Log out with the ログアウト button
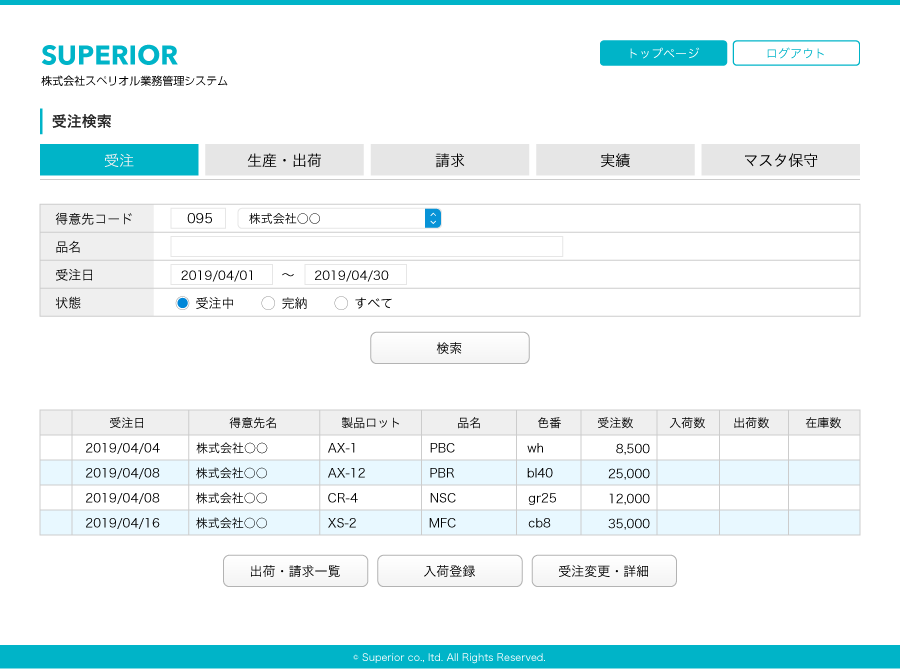900x669 pixels. [x=796, y=53]
